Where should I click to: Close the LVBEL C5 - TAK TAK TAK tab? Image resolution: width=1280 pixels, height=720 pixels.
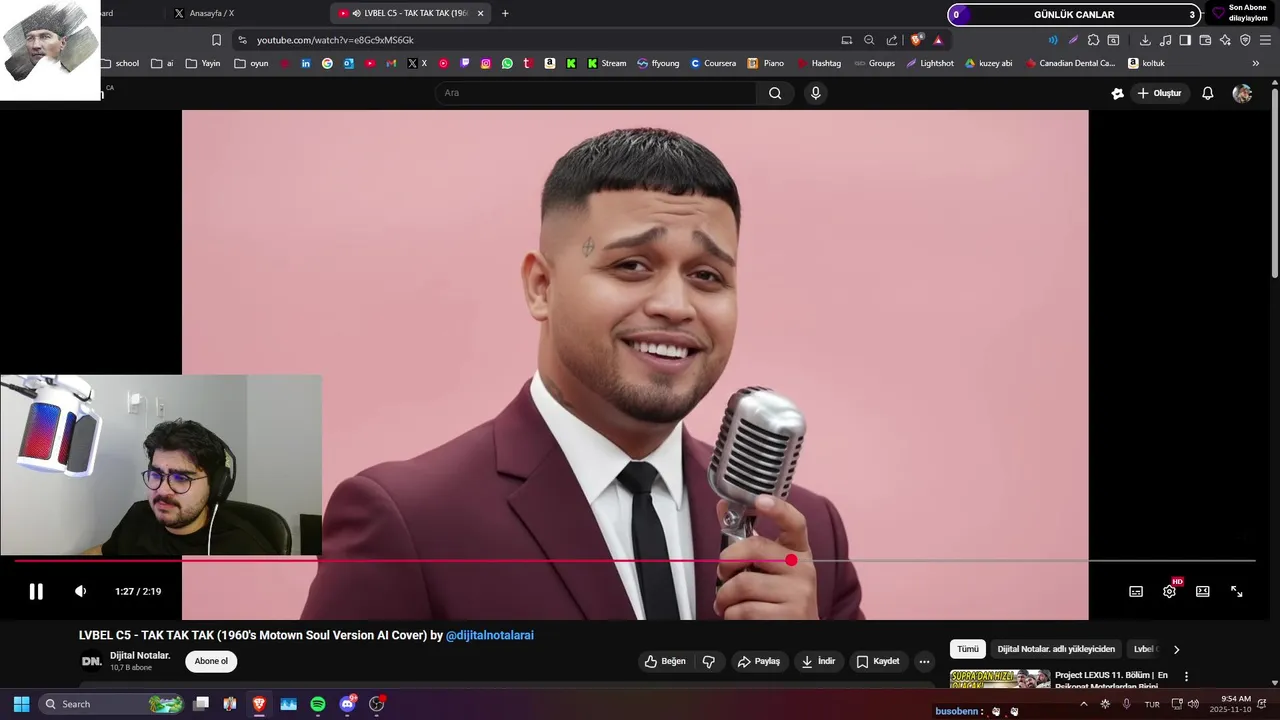click(x=480, y=13)
